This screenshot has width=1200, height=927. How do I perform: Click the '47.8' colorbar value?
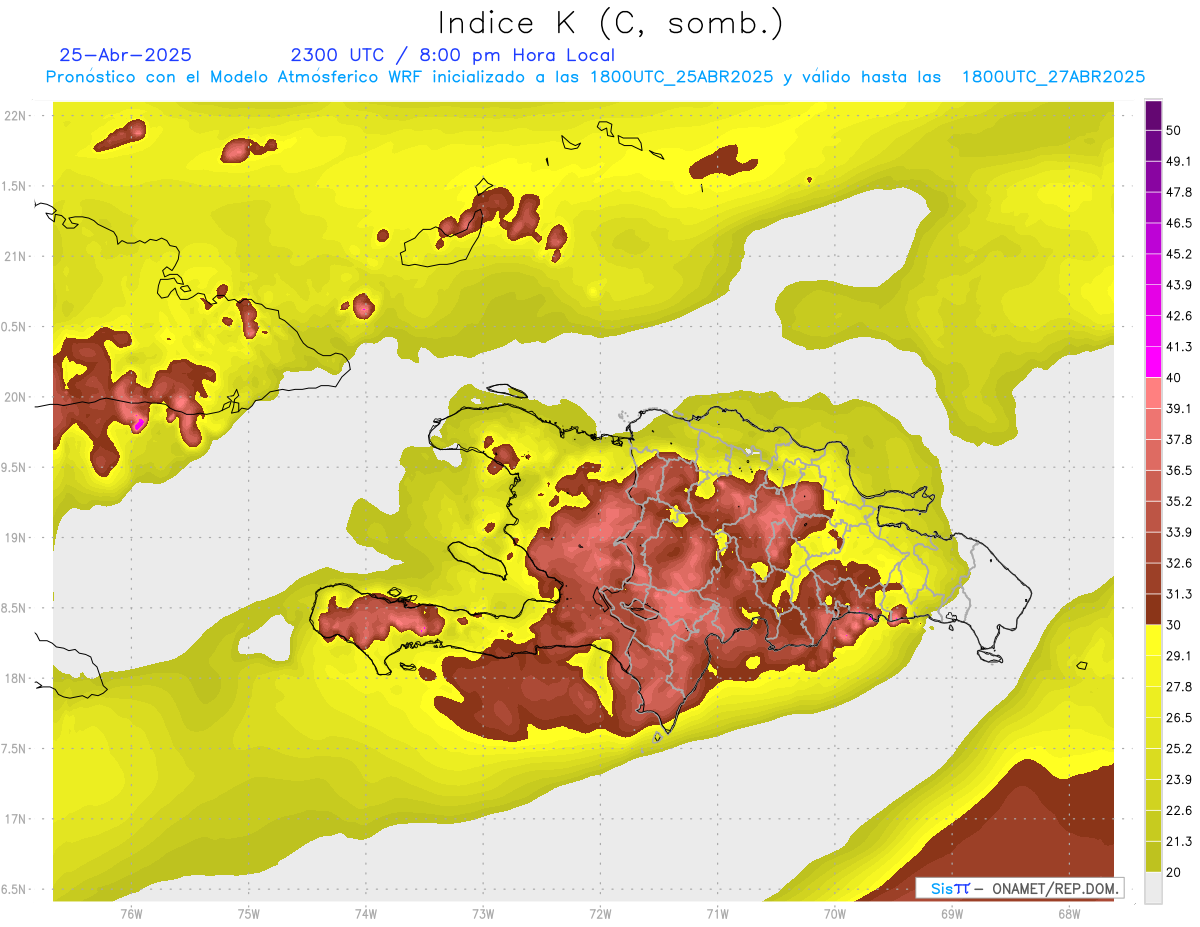[x=1178, y=192]
